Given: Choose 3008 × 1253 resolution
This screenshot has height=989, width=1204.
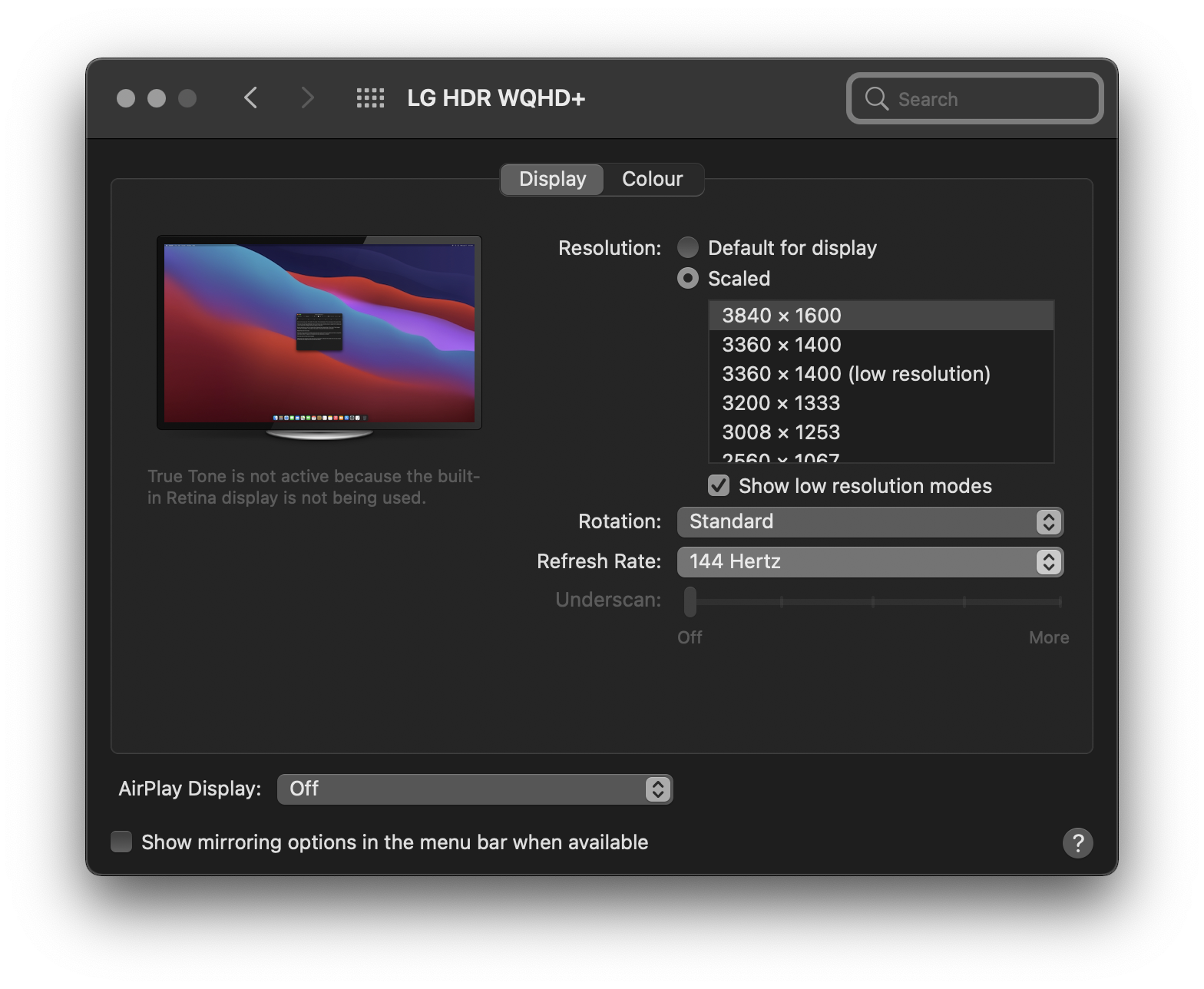Looking at the screenshot, I should coord(881,432).
